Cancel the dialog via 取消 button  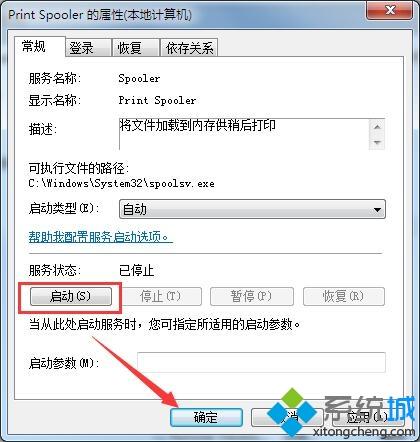tap(287, 417)
